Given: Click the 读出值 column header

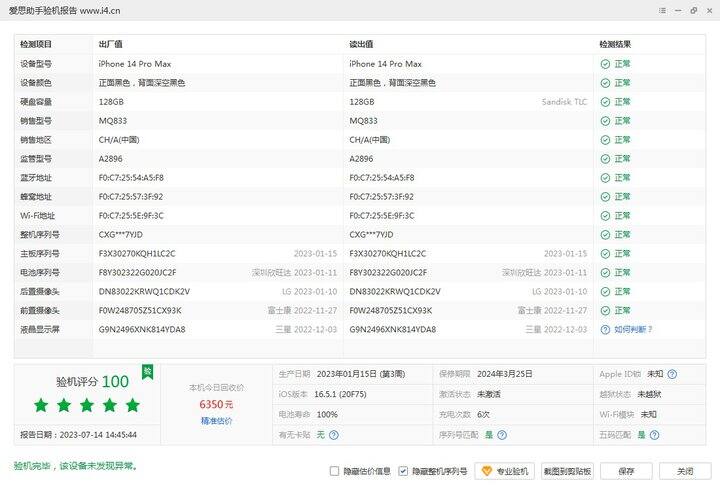Looking at the screenshot, I should pos(361,44).
